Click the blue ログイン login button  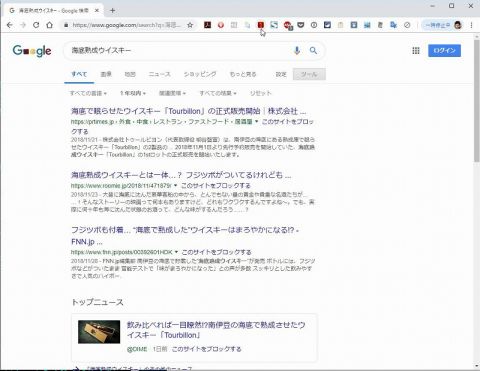pyautogui.click(x=444, y=51)
